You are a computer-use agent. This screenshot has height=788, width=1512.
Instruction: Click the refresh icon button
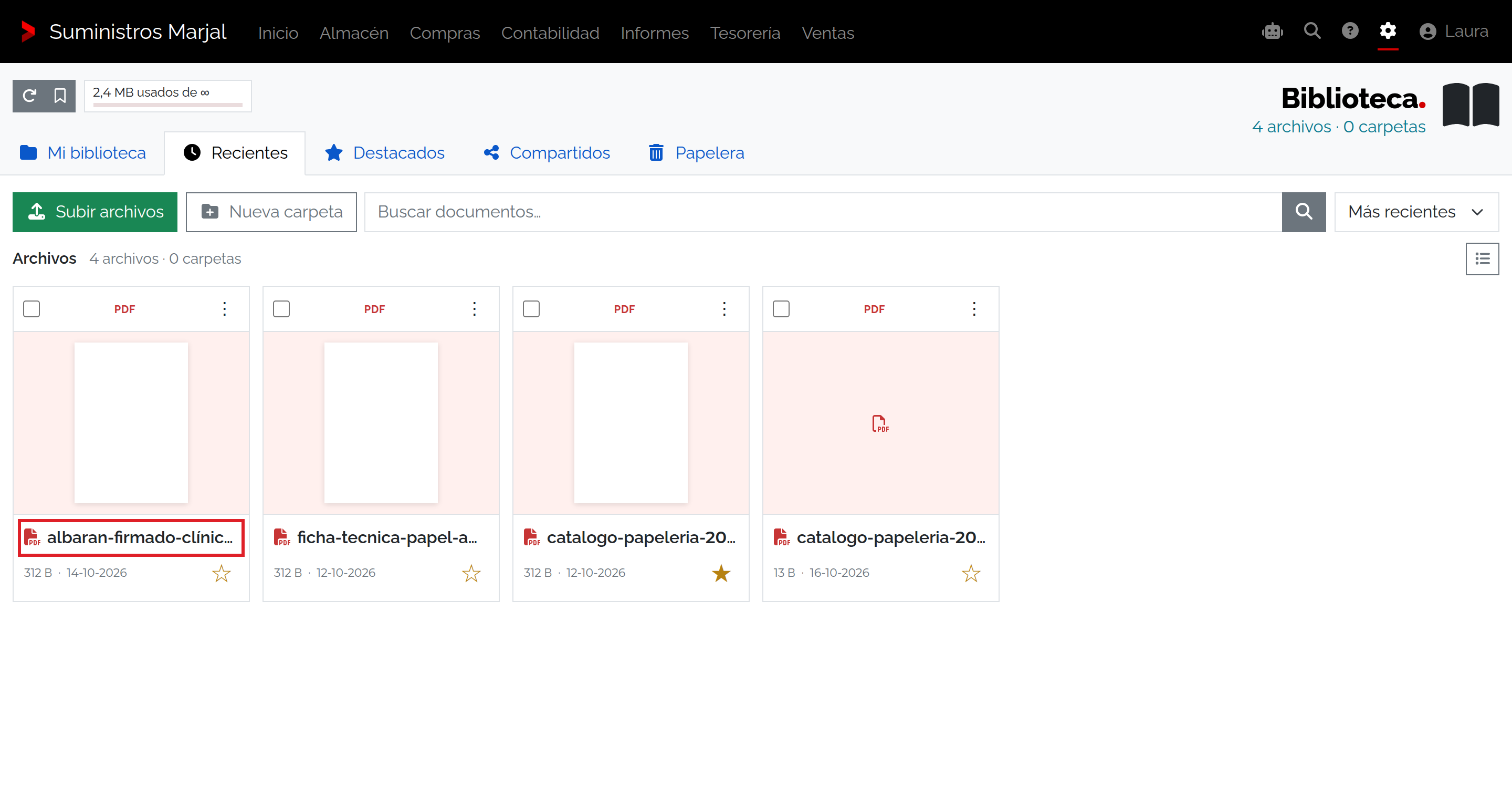coord(29,96)
